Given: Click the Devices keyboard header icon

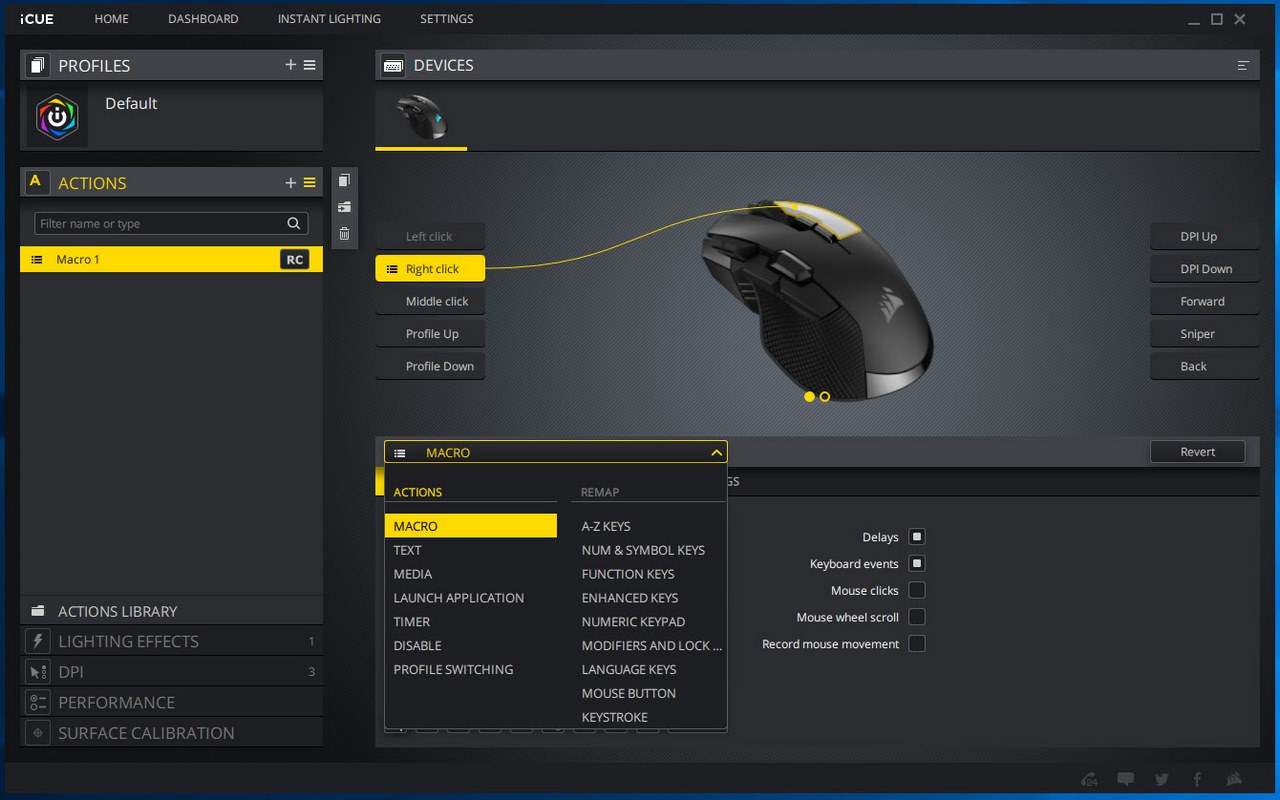Looking at the screenshot, I should 393,65.
